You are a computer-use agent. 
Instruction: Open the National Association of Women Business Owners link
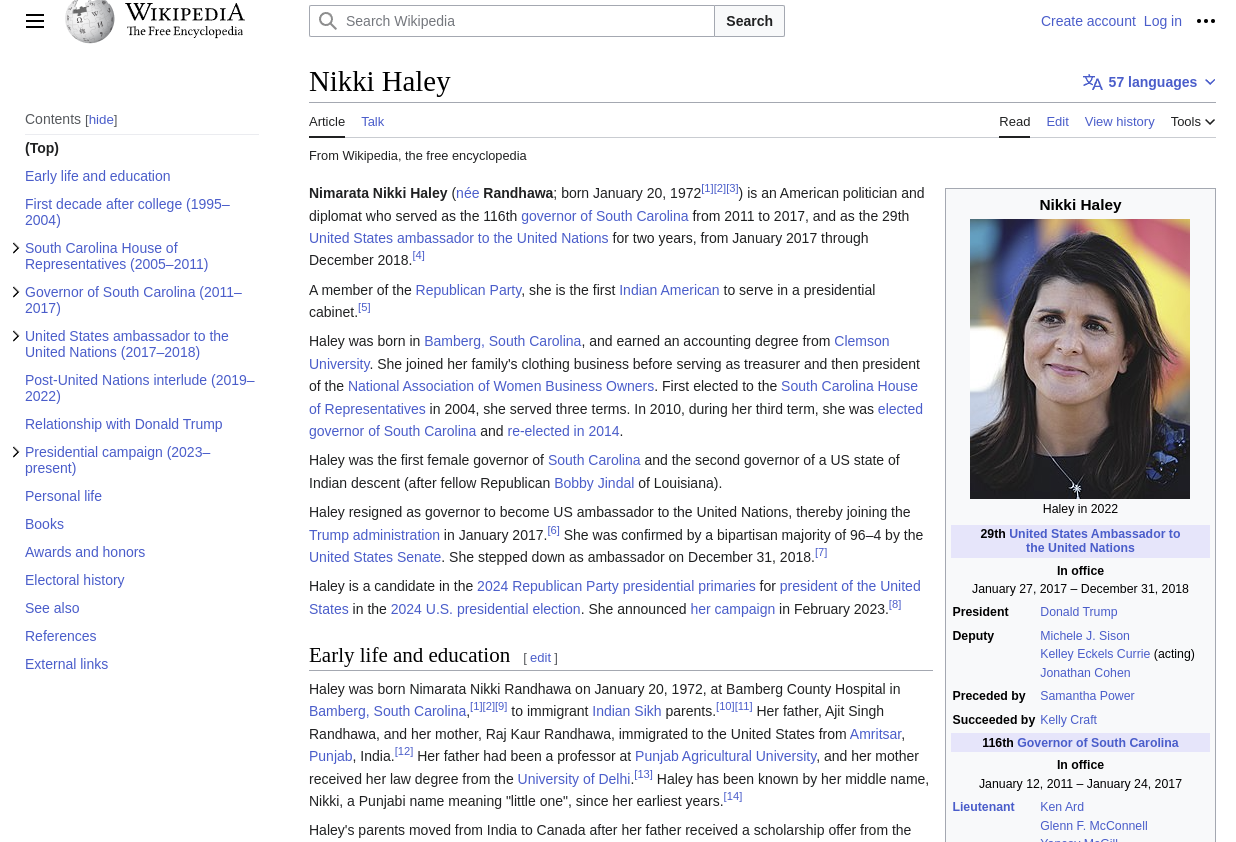501,386
